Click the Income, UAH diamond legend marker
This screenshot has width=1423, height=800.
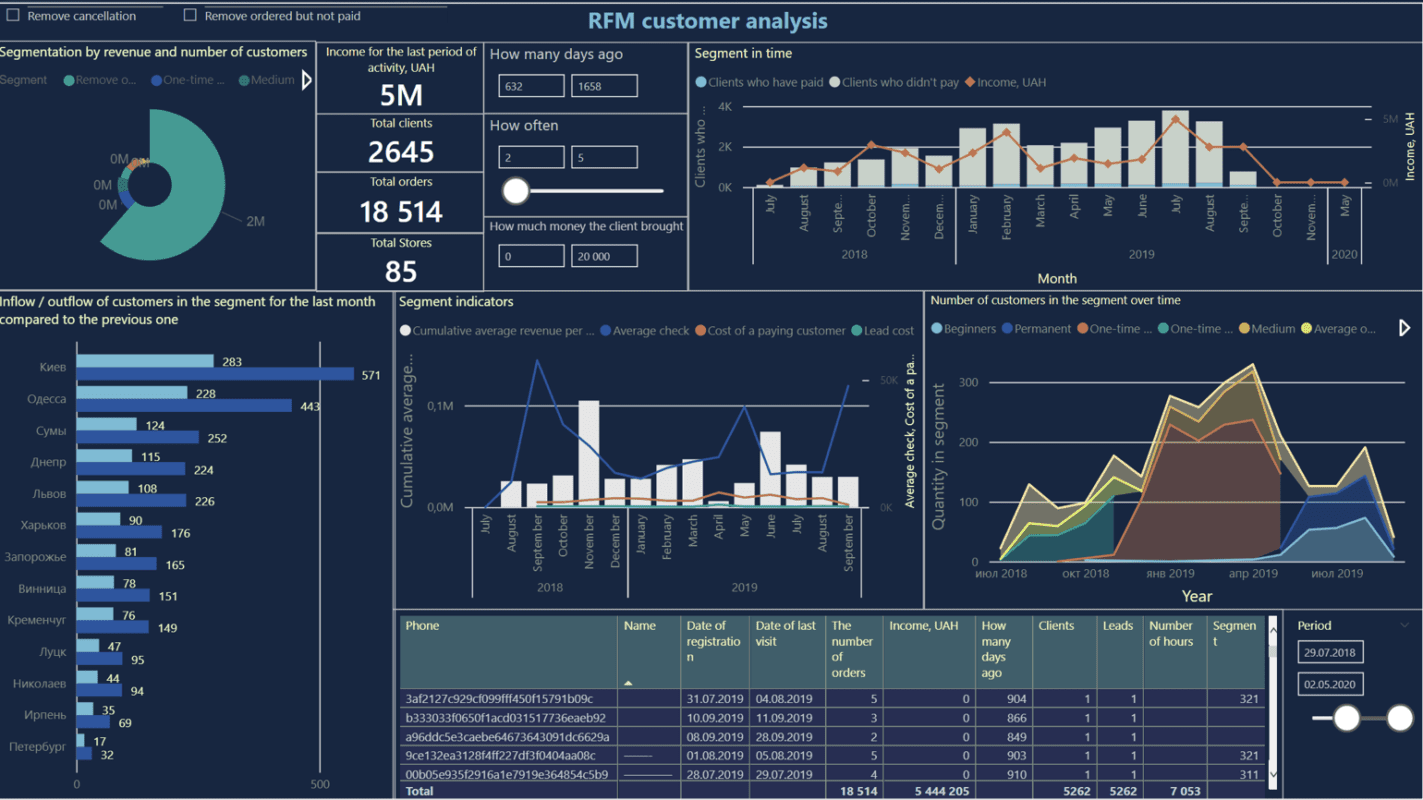click(x=969, y=82)
